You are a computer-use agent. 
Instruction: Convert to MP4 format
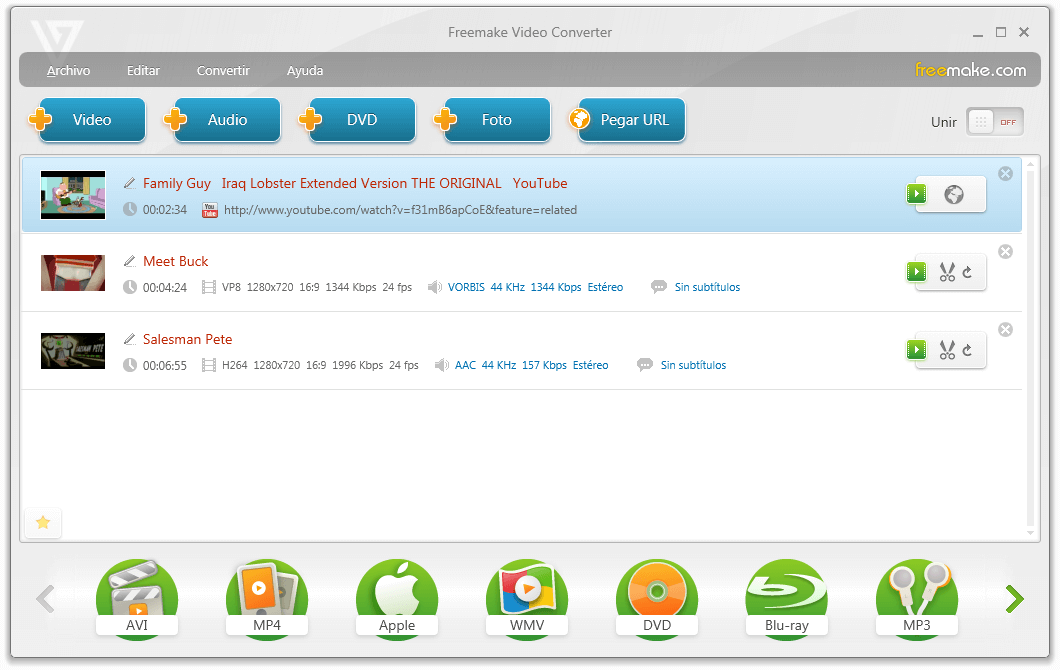(x=267, y=598)
